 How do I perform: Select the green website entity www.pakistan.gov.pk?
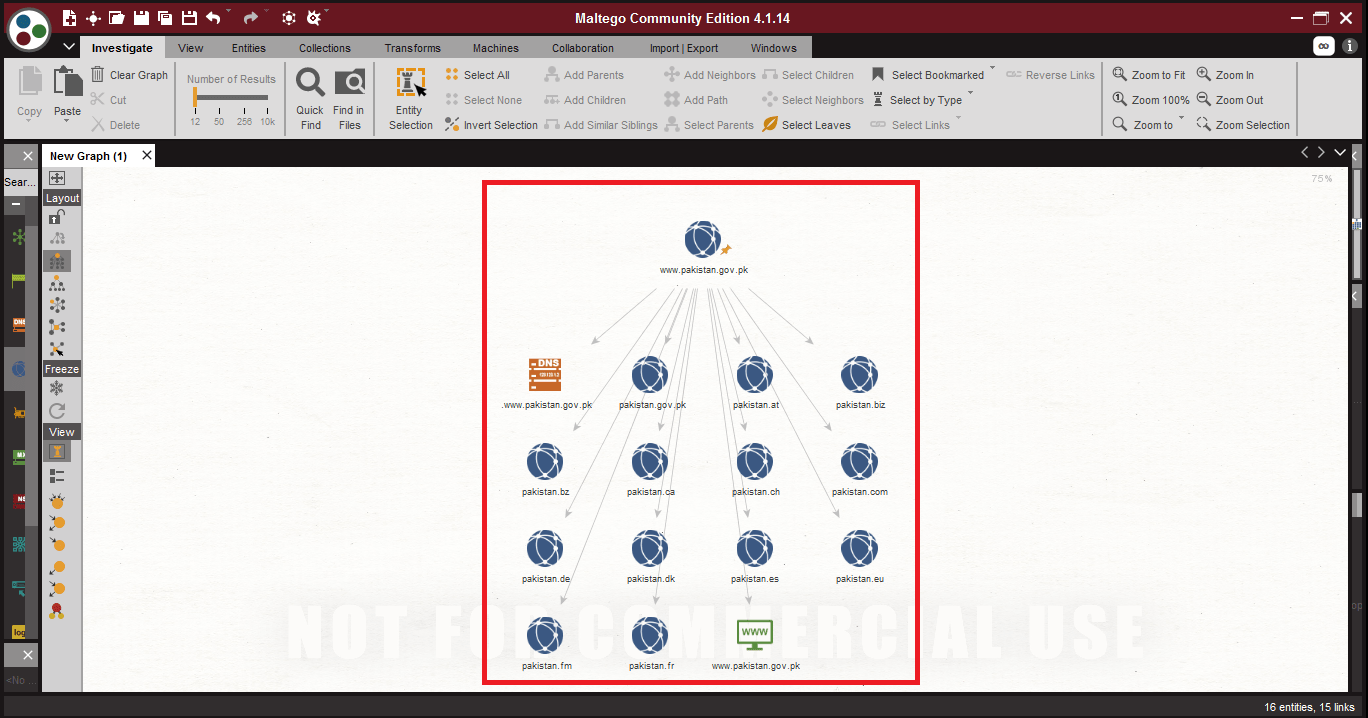tap(755, 635)
